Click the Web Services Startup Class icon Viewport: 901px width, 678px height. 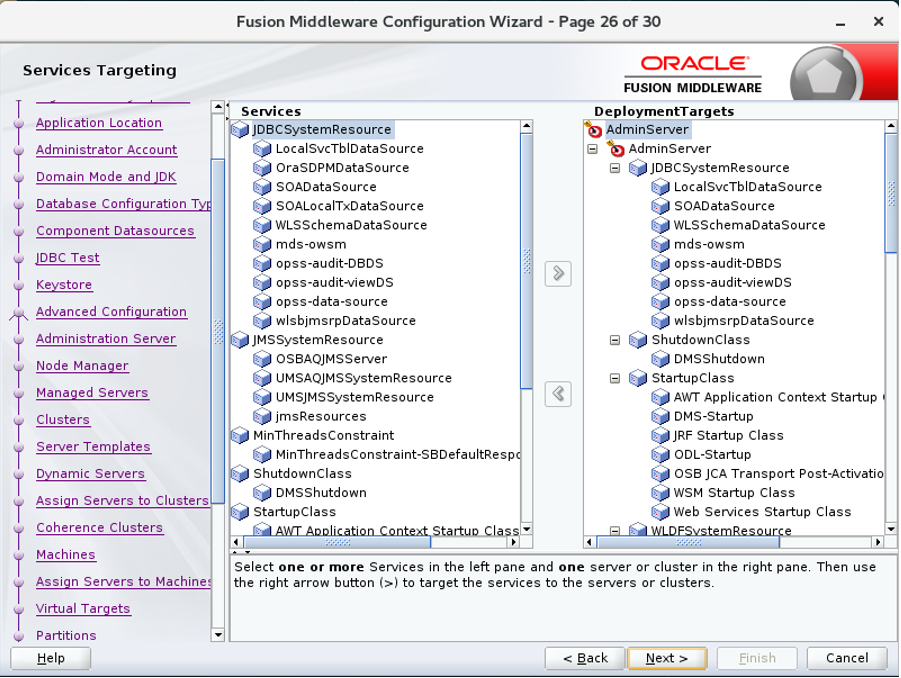pos(660,512)
